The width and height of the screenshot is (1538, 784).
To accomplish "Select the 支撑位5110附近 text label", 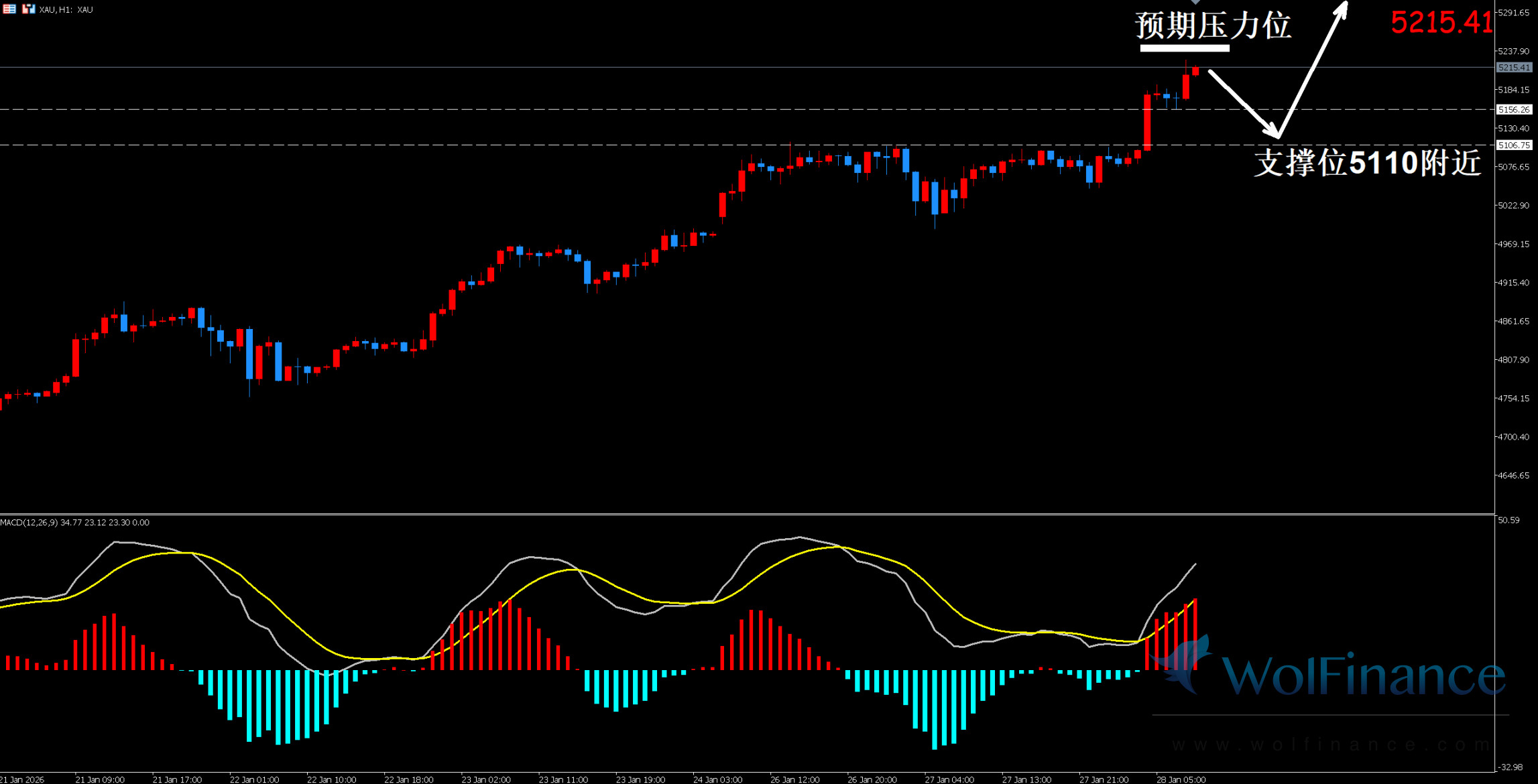I will (1367, 163).
